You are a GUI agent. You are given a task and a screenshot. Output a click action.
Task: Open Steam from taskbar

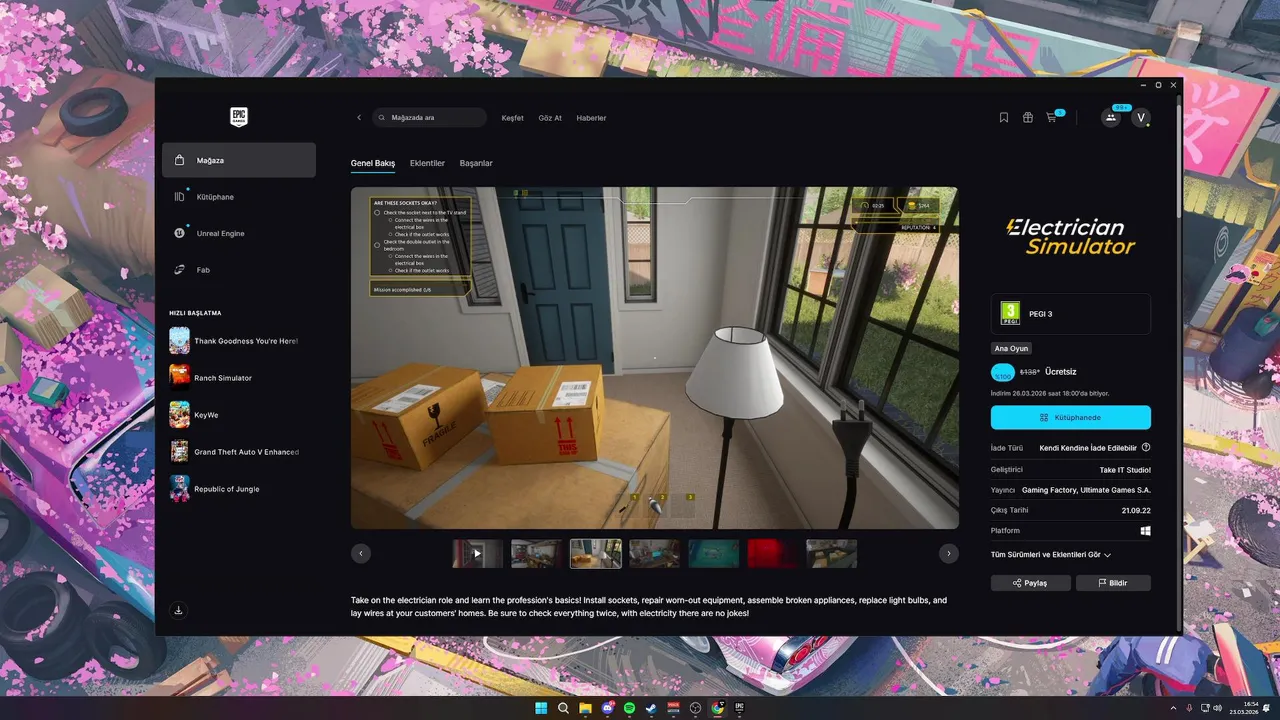coord(651,708)
